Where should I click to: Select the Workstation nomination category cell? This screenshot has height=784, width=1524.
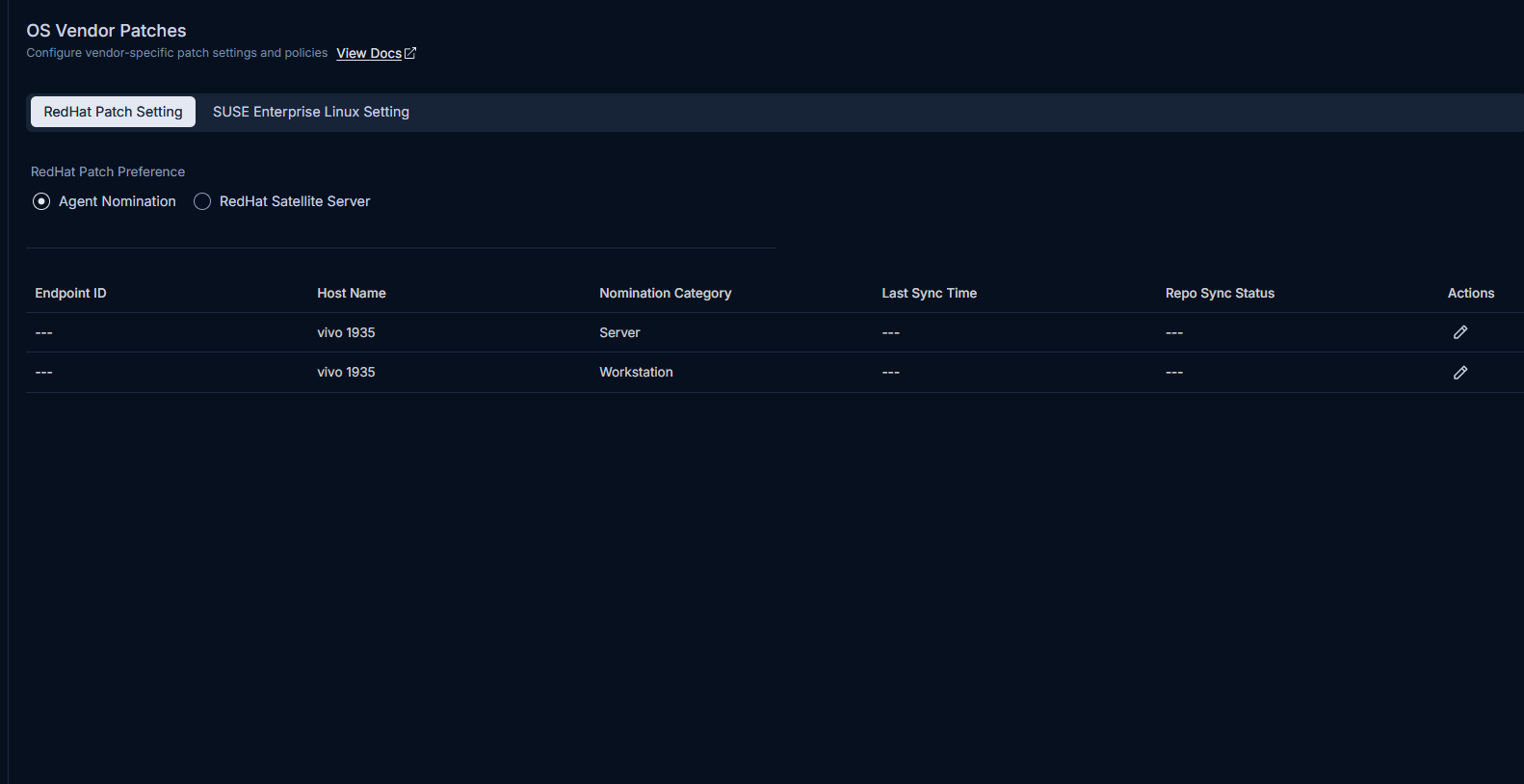click(636, 372)
